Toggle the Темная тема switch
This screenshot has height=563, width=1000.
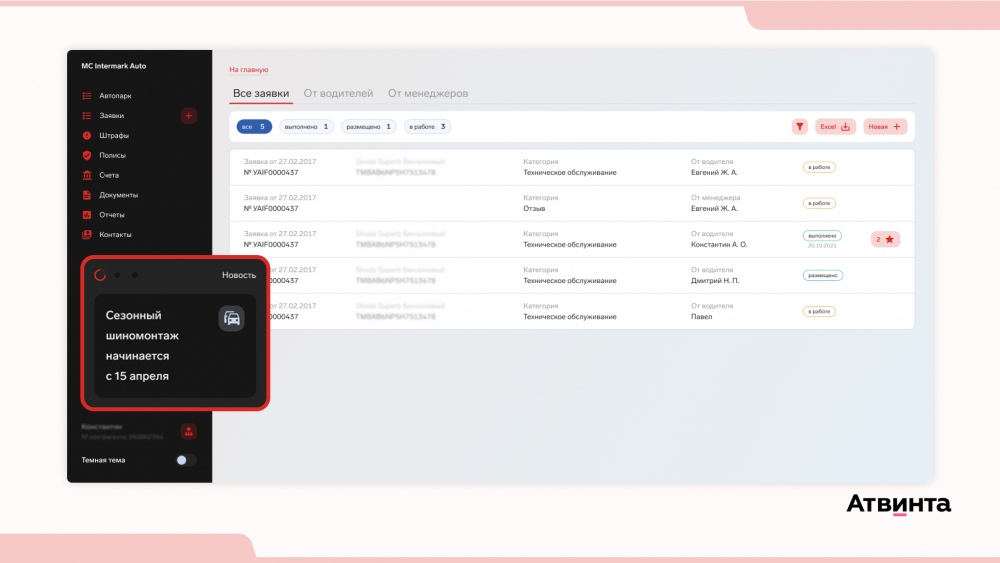pos(186,460)
